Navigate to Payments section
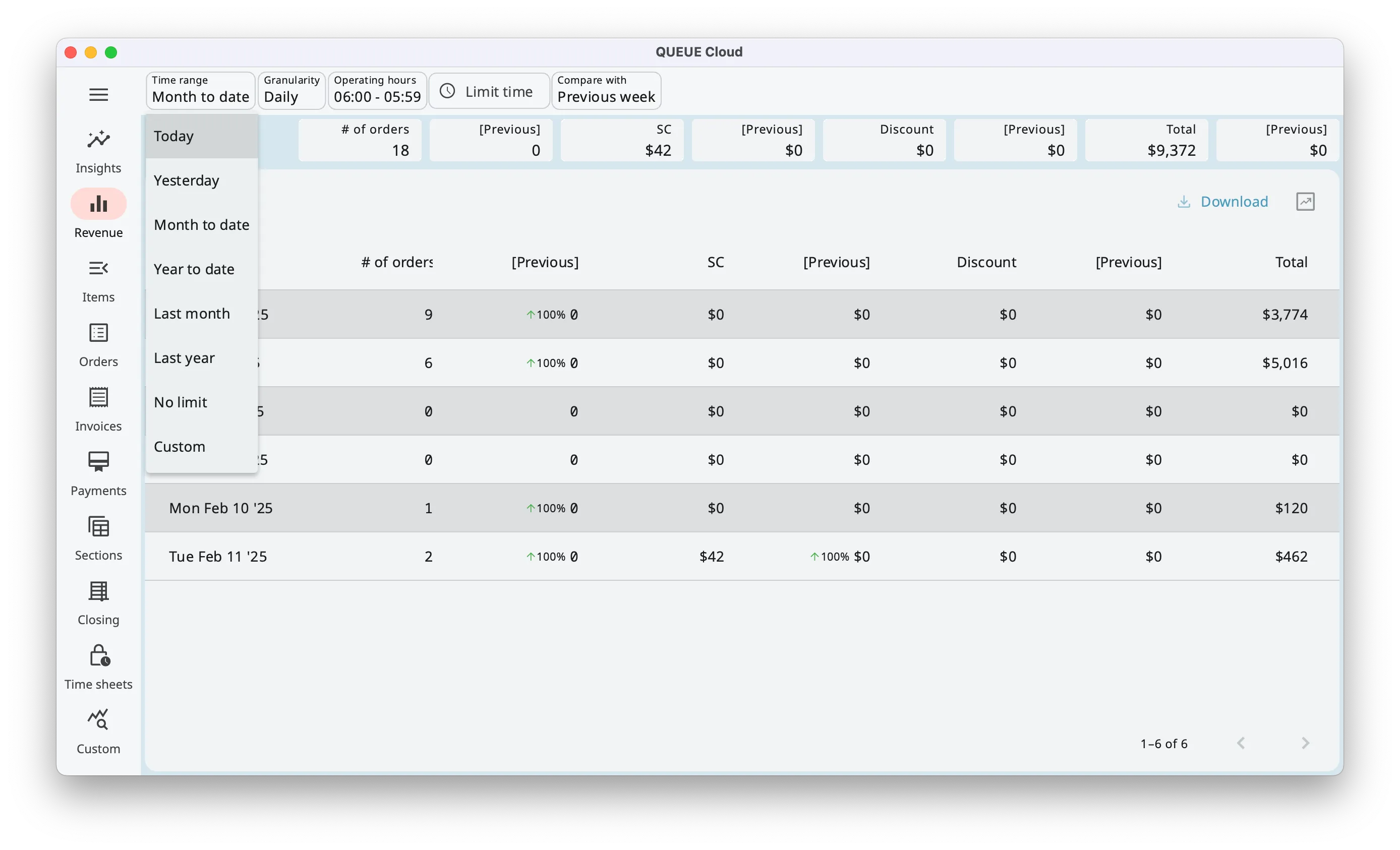 (98, 472)
